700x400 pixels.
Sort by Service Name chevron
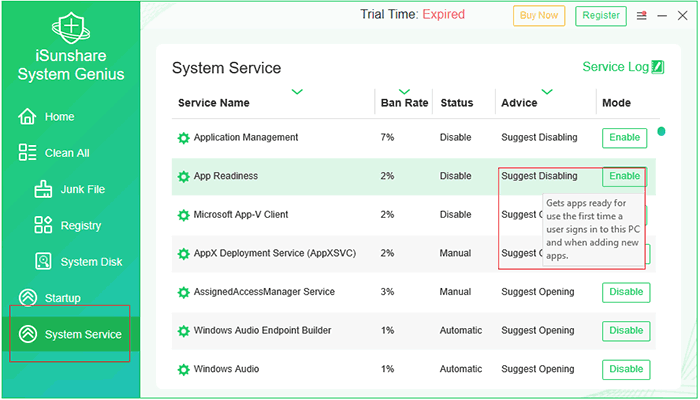(297, 92)
